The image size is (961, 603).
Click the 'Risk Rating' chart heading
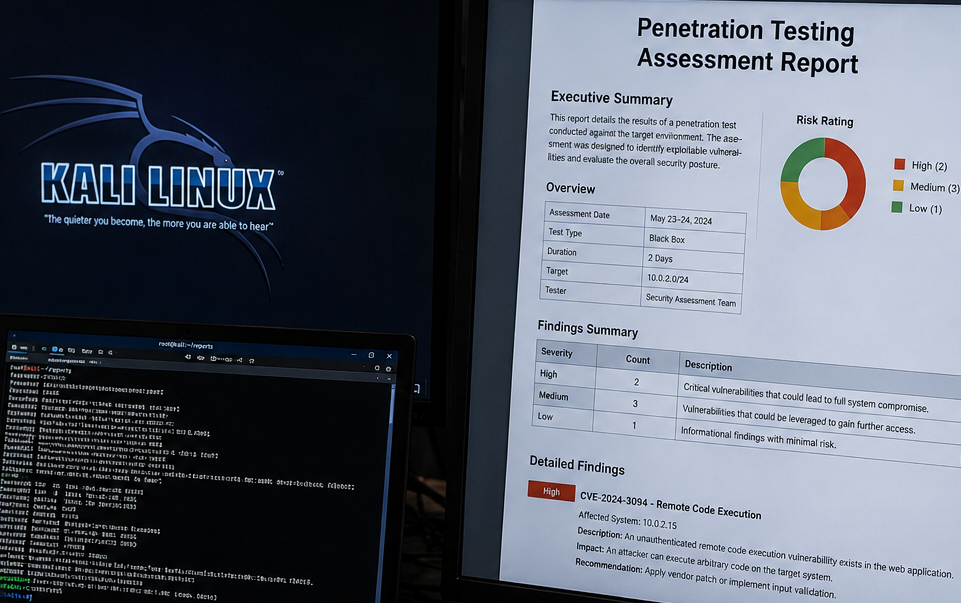pos(824,120)
